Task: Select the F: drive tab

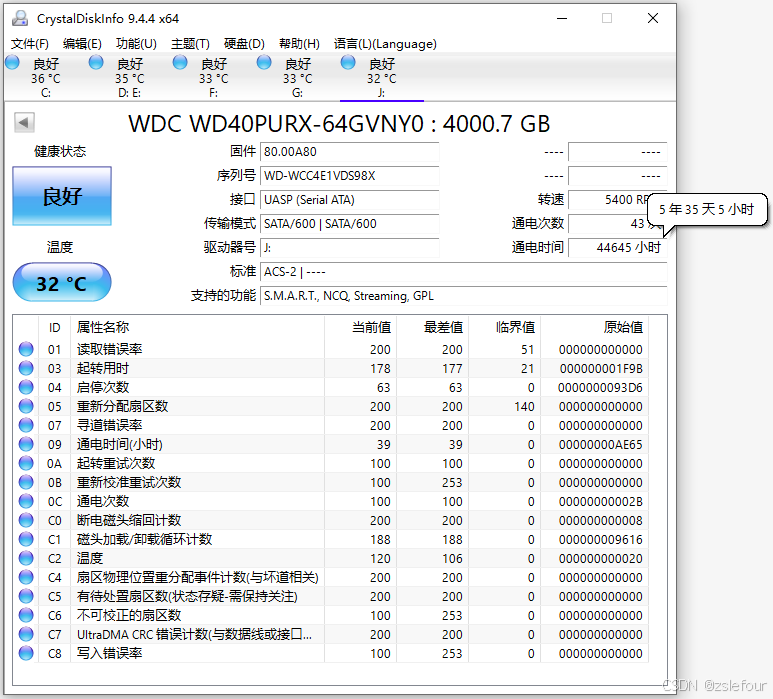Action: (x=213, y=77)
